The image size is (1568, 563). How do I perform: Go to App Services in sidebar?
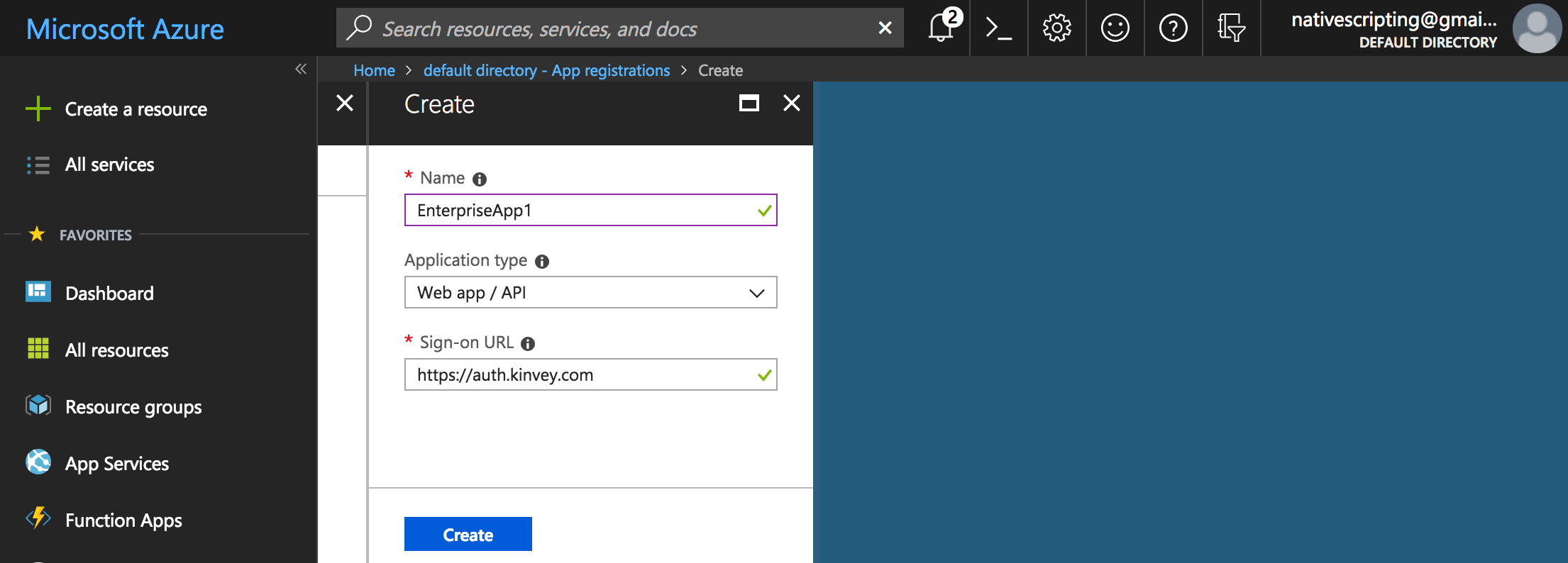(116, 464)
